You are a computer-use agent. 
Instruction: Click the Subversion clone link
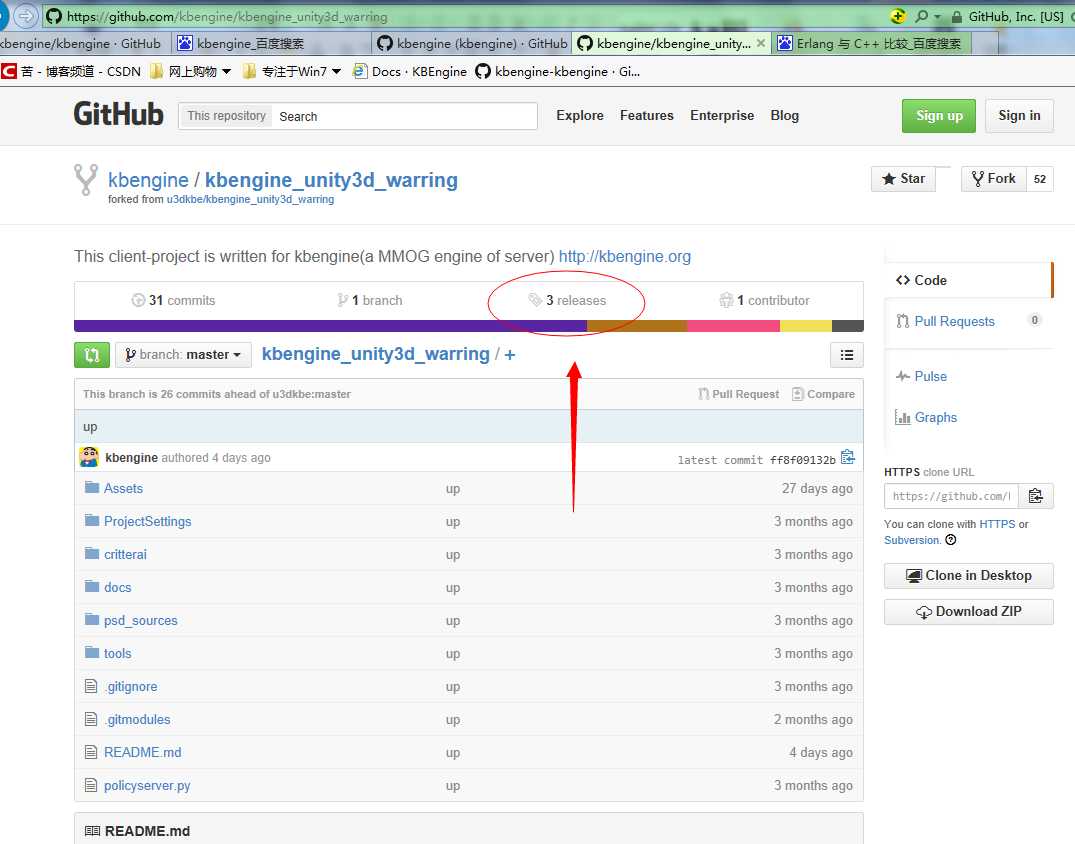(912, 540)
